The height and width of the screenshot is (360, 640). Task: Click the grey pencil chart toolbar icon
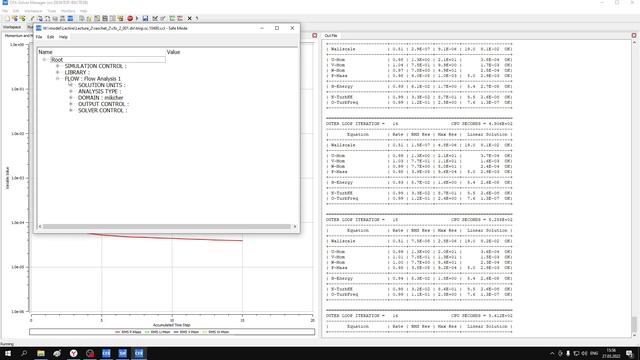[162, 18]
